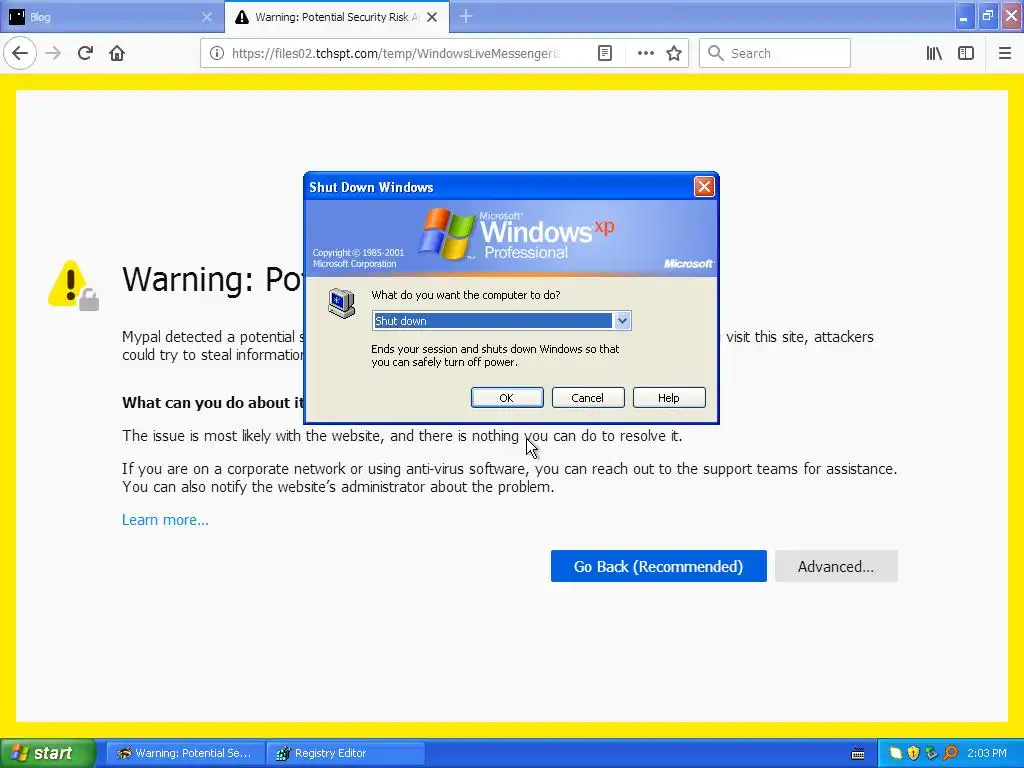Go to the Home page icon
The width and height of the screenshot is (1024, 768).
point(117,53)
